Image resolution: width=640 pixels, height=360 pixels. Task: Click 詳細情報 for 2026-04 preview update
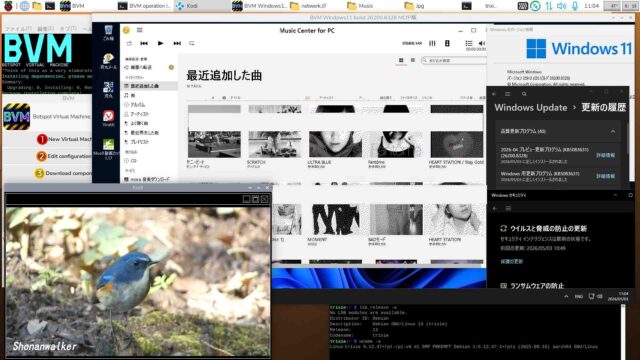(x=605, y=155)
